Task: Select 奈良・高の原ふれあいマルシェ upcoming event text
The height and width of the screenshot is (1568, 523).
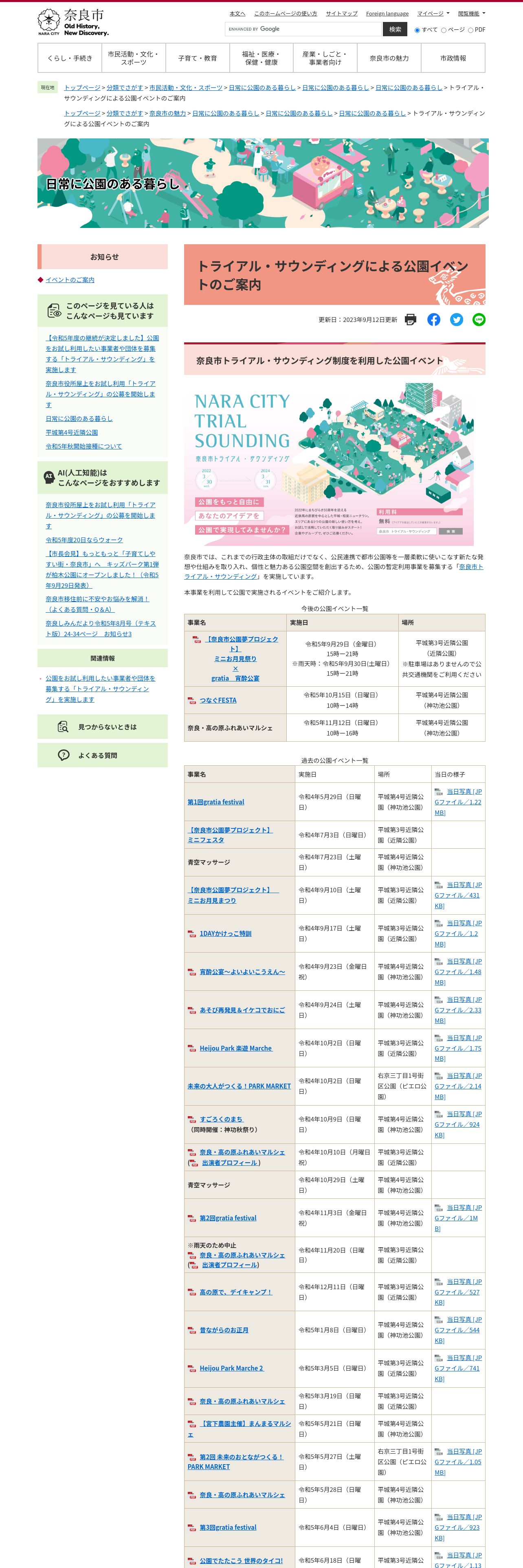Action: point(230,728)
